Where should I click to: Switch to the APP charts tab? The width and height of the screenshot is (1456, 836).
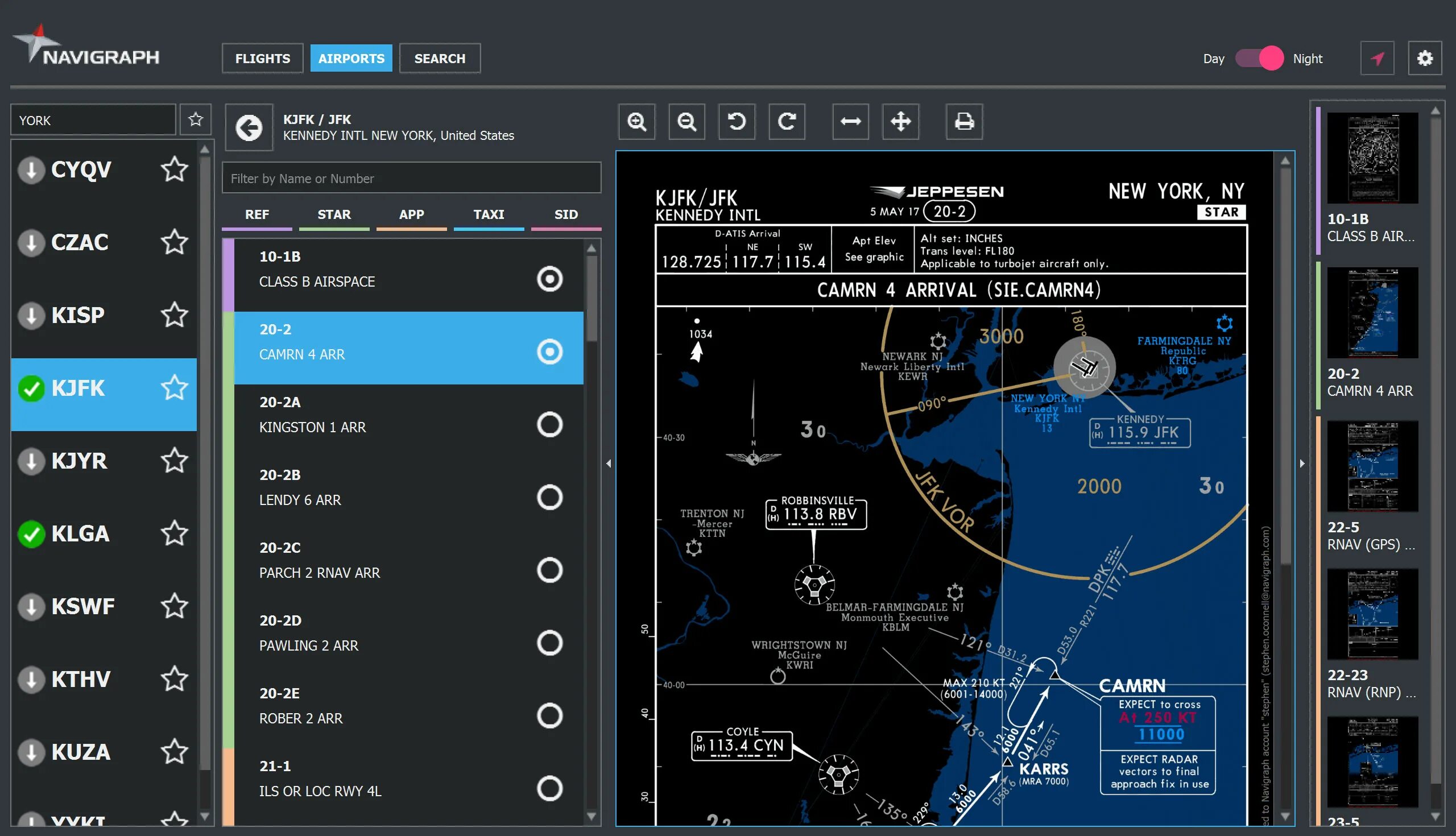click(411, 215)
